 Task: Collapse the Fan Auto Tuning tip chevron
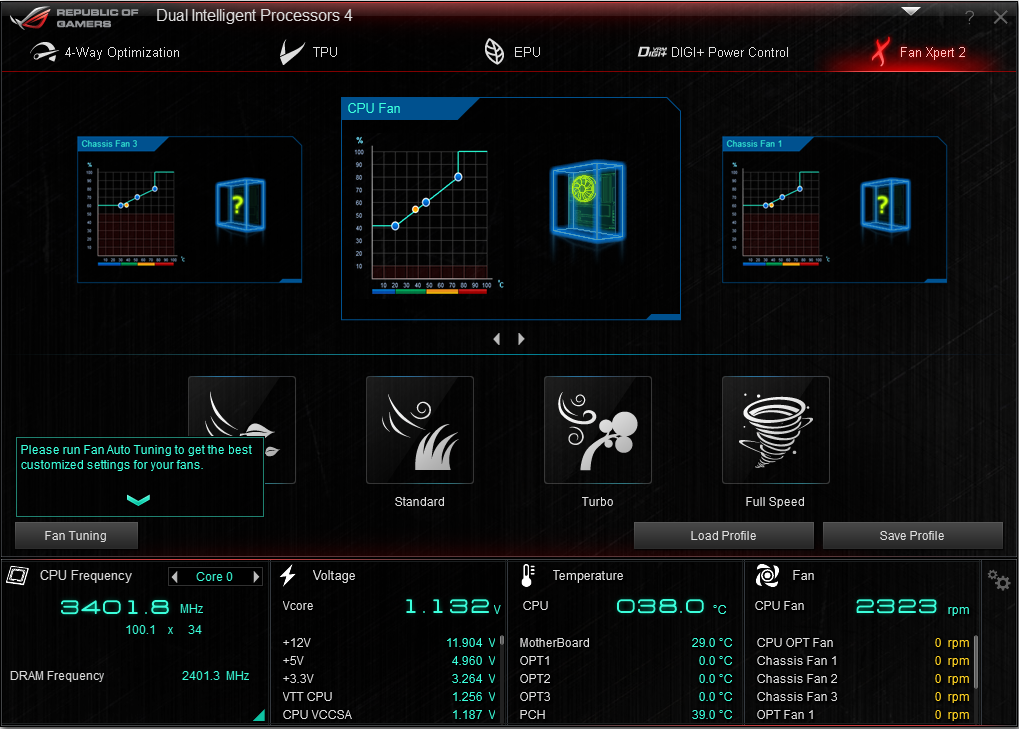pyautogui.click(x=139, y=500)
